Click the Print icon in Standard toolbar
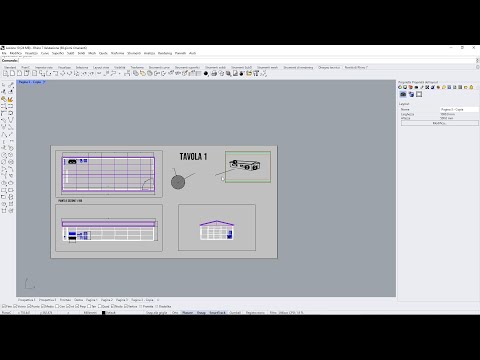Screen dimensions: 480x360 [27, 73]
